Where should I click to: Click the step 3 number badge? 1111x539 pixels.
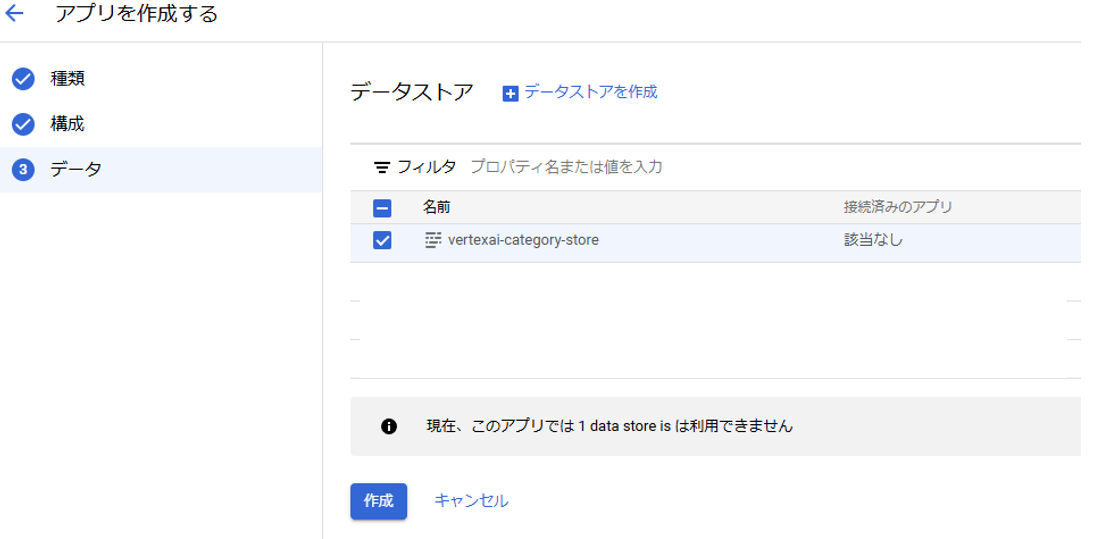tap(23, 169)
